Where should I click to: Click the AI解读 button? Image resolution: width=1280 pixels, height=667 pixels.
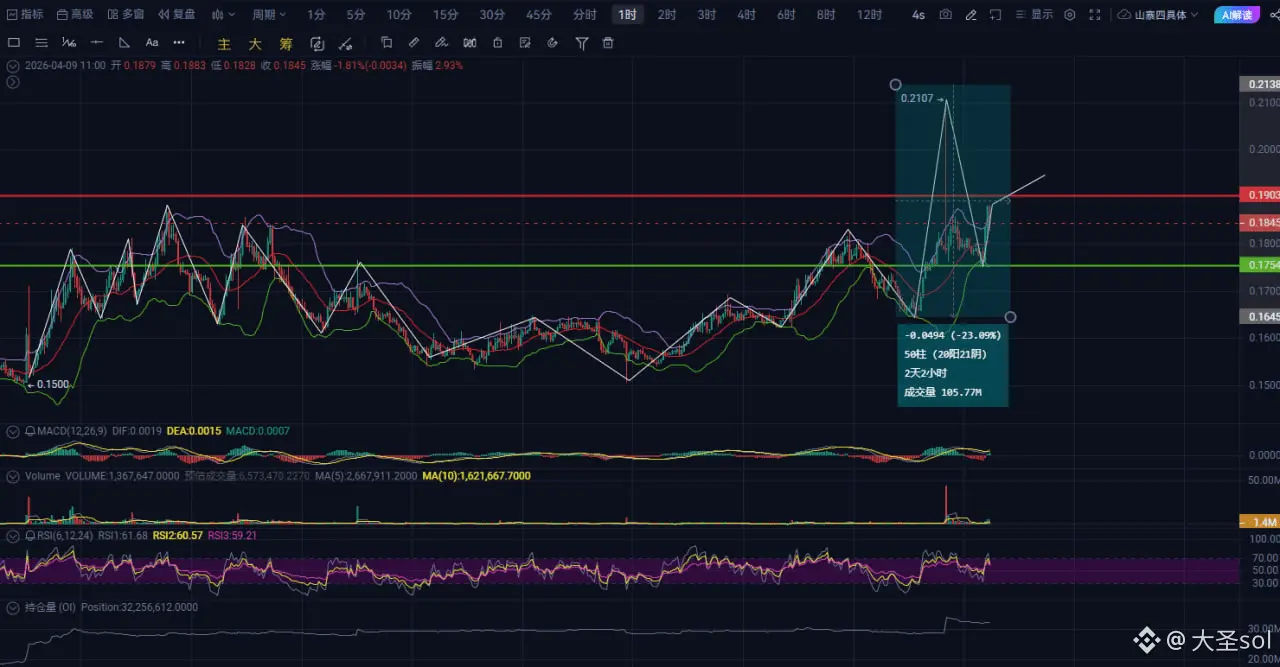tap(1236, 15)
